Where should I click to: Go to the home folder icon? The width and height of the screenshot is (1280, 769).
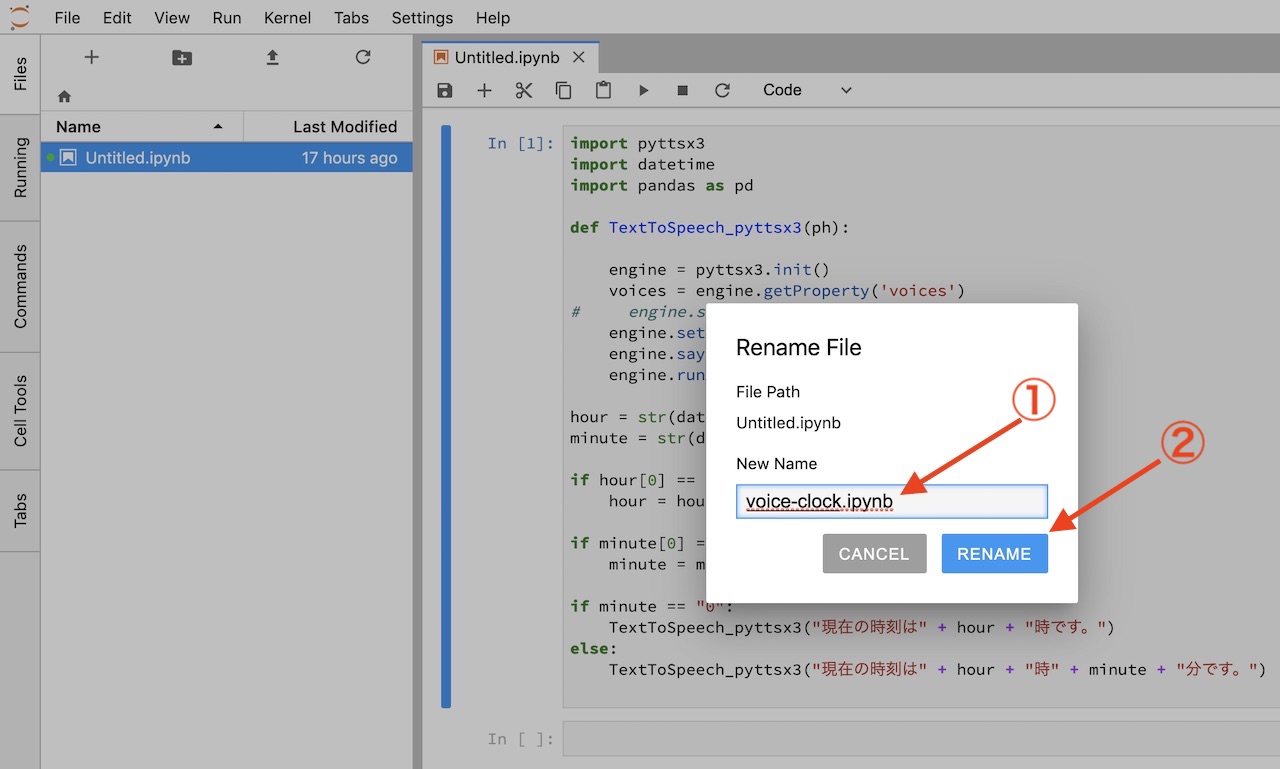[64, 97]
